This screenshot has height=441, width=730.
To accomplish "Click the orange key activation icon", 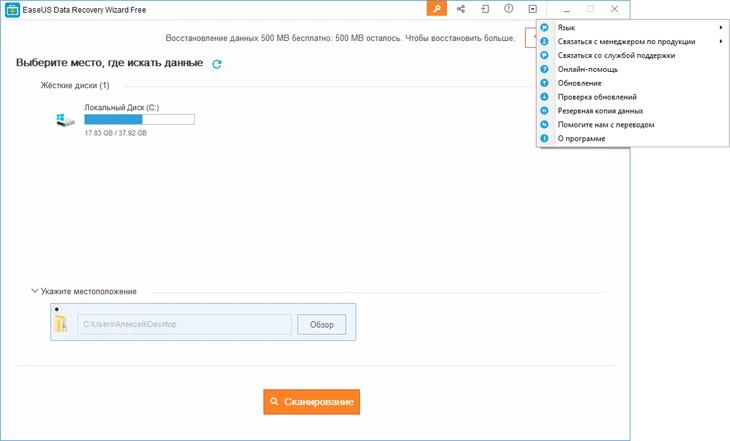I will [x=437, y=9].
